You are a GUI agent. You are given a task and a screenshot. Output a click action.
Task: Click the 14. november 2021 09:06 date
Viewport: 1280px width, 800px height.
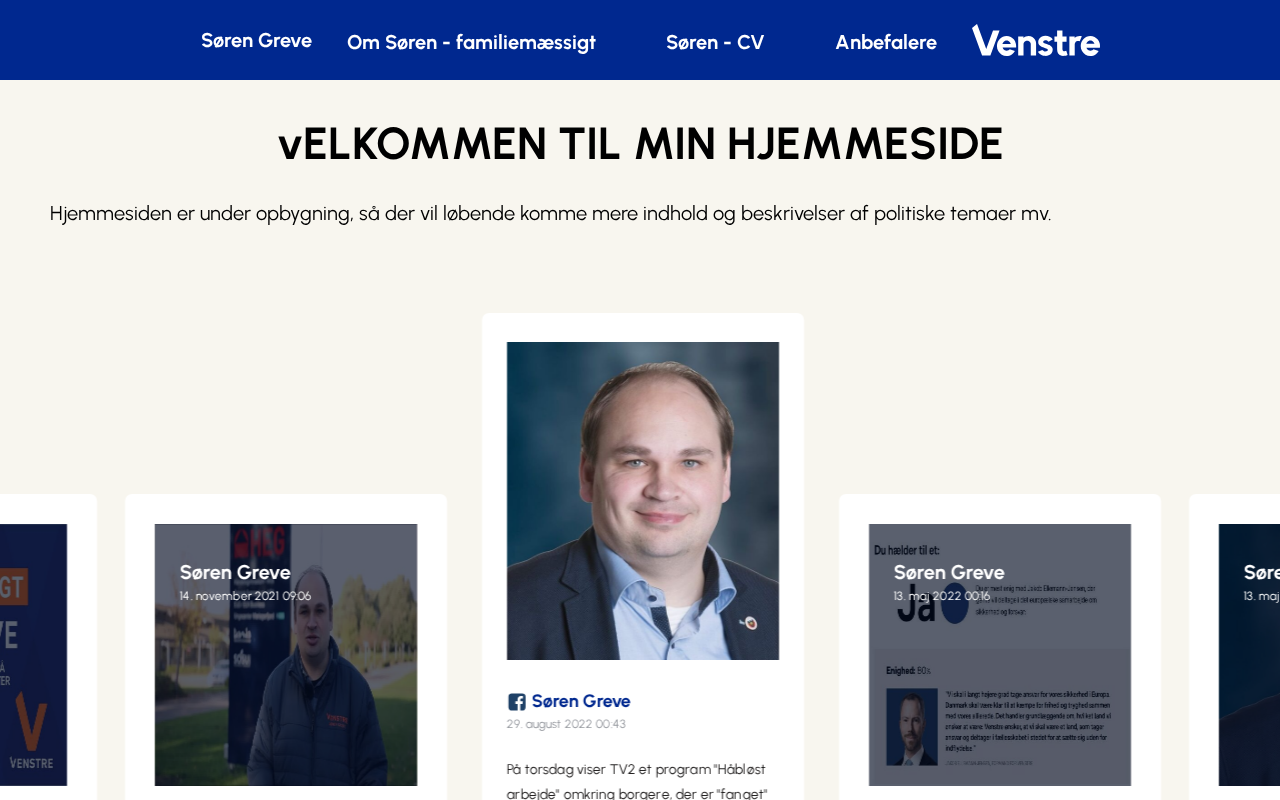(x=245, y=596)
